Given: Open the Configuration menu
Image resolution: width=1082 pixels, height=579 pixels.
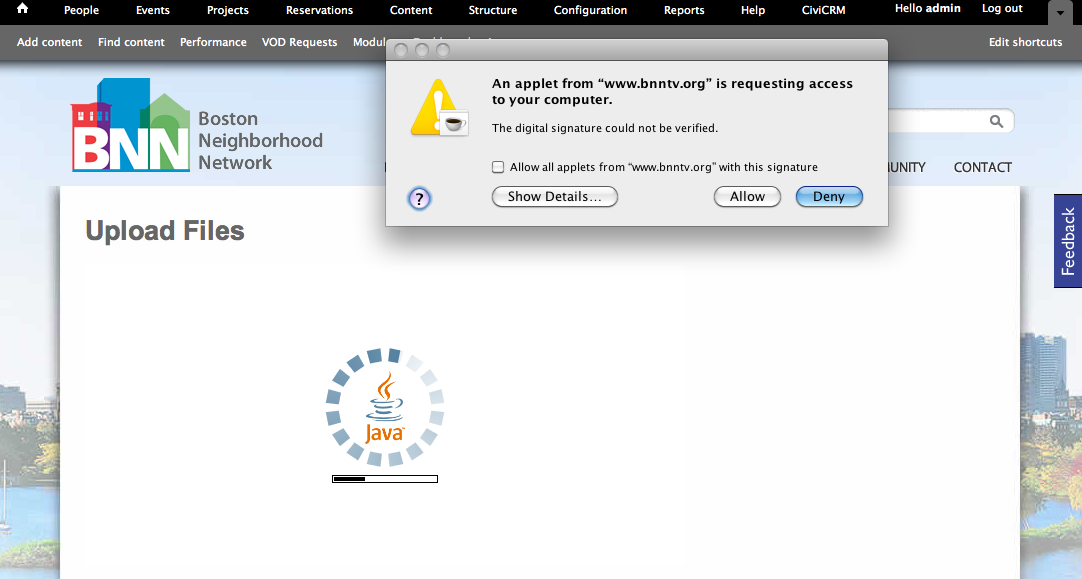Looking at the screenshot, I should click(x=590, y=10).
